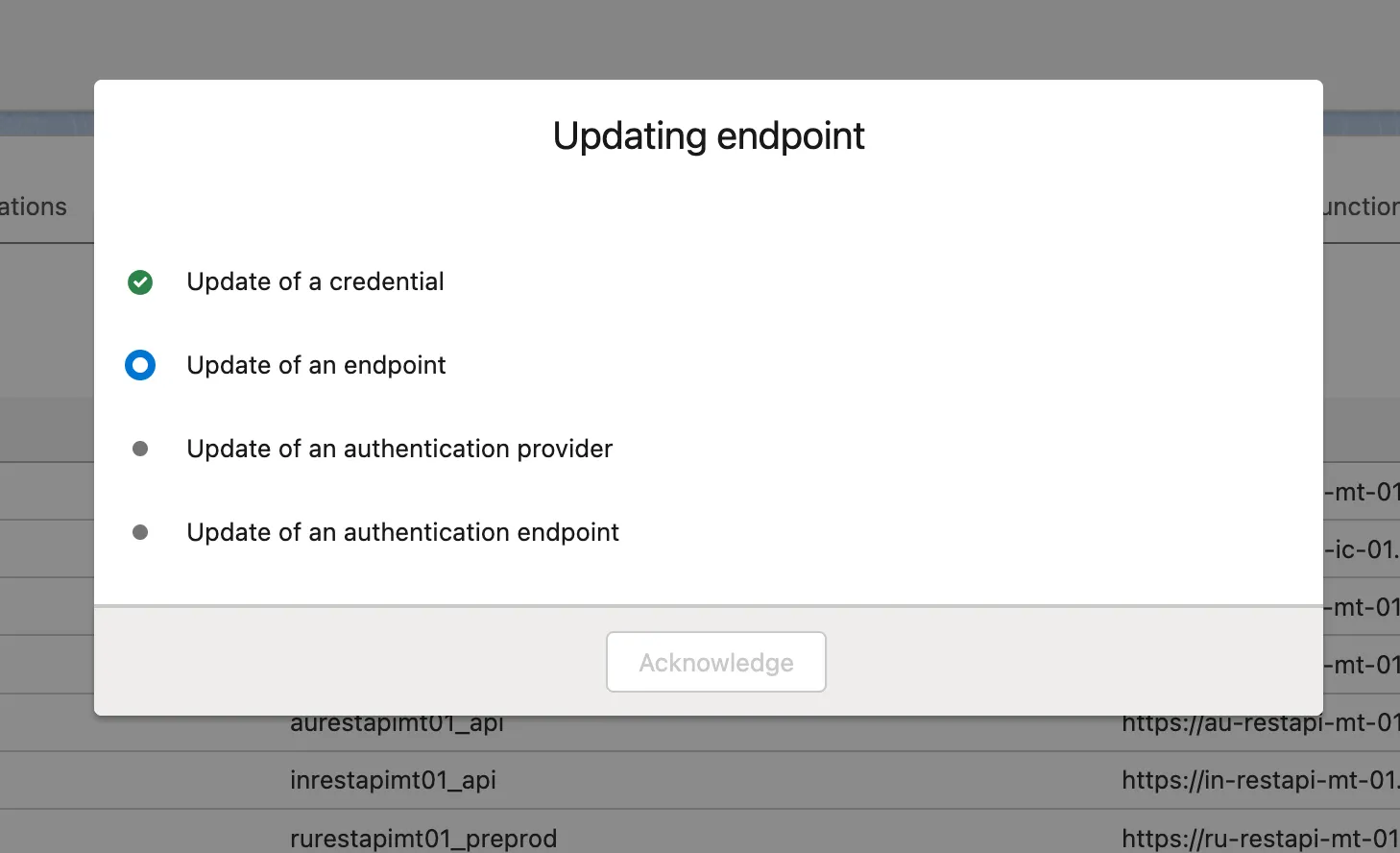Viewport: 1400px width, 853px height.
Task: Click the green checkmark beside credential update
Action: pyautogui.click(x=140, y=281)
